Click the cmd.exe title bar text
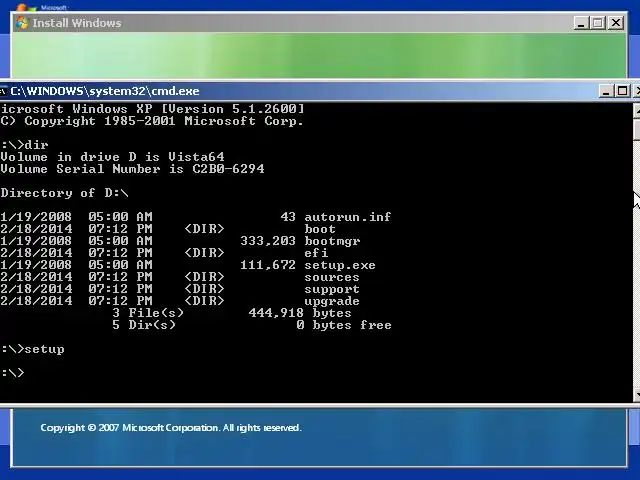The width and height of the screenshot is (640, 480). 105,91
